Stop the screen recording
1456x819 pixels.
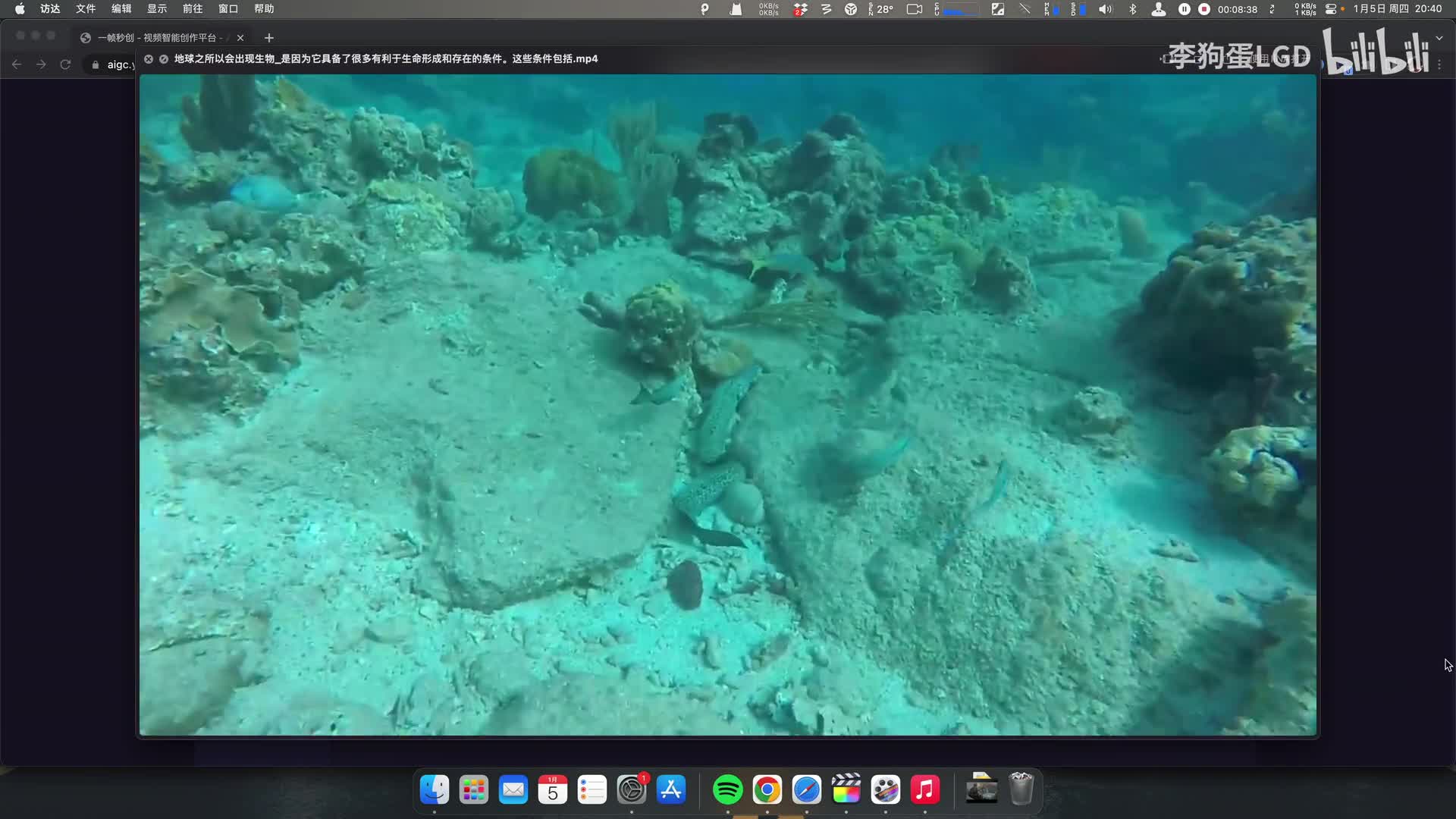tap(1204, 9)
